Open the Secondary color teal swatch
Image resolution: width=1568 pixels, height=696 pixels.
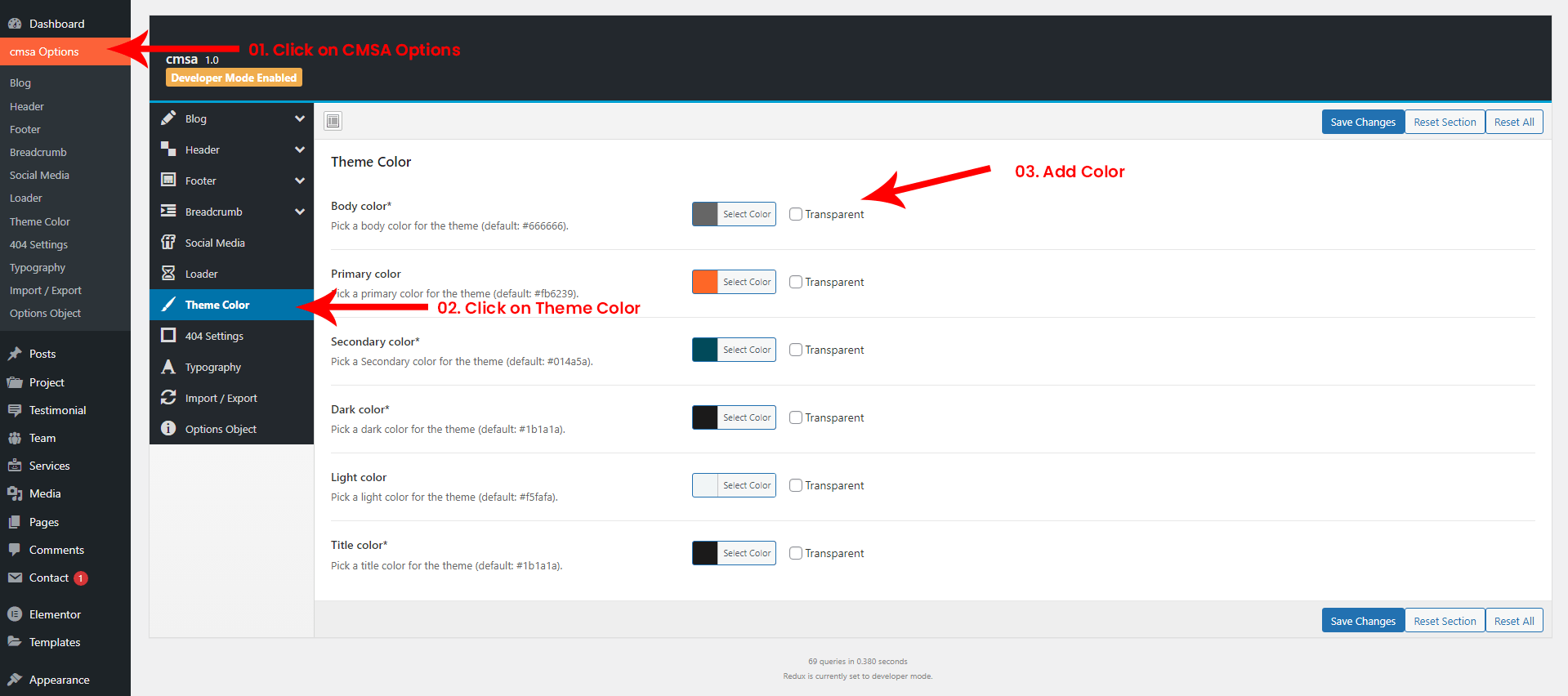pos(705,350)
